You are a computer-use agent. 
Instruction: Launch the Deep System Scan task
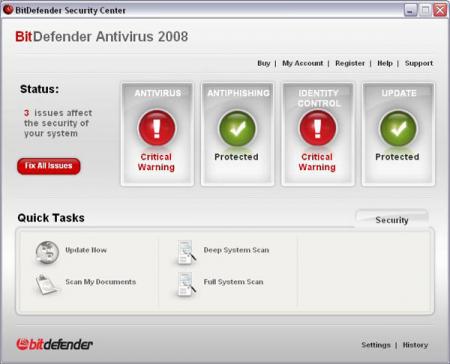click(x=236, y=250)
